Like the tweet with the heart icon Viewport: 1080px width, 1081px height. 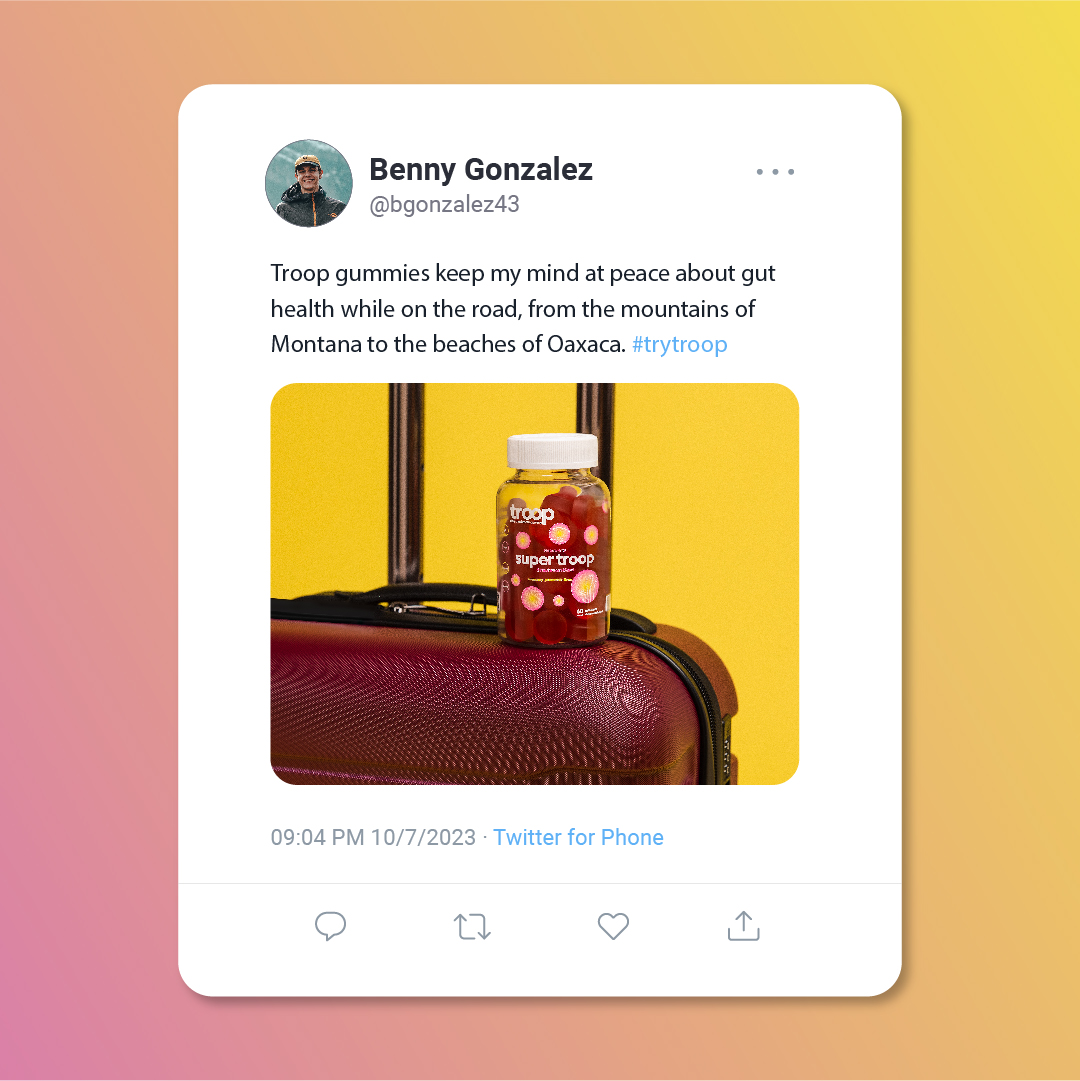613,926
